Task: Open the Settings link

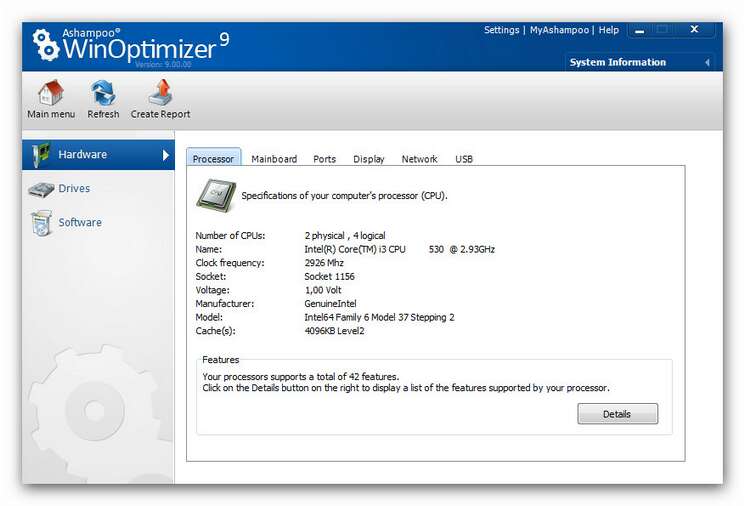Action: [501, 30]
